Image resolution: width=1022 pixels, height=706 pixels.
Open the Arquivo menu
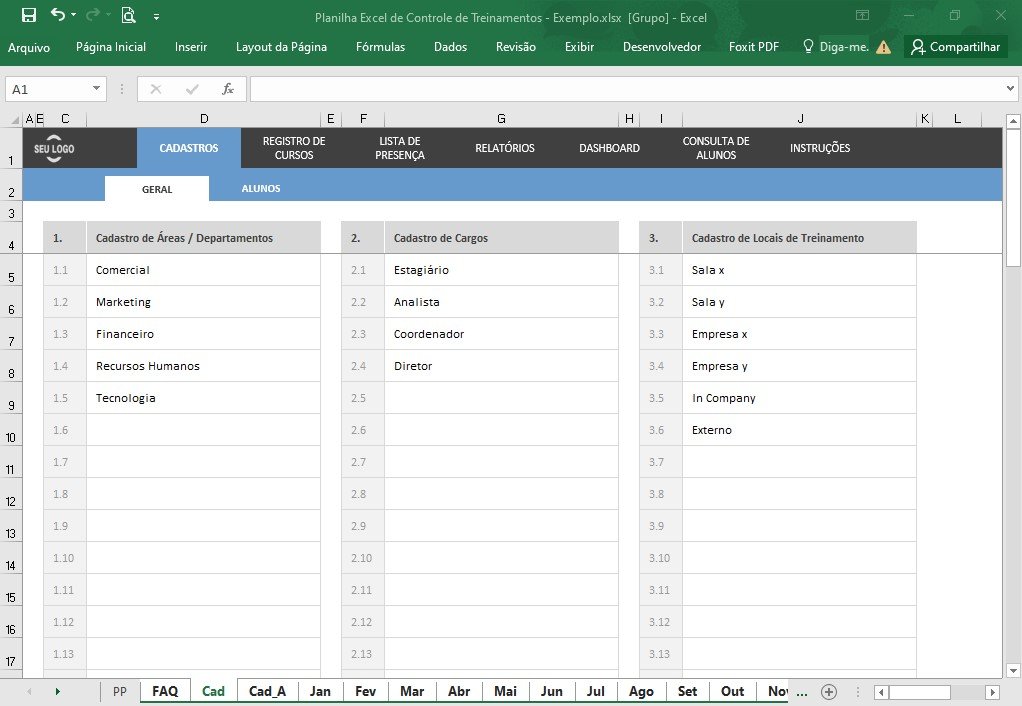pos(29,47)
